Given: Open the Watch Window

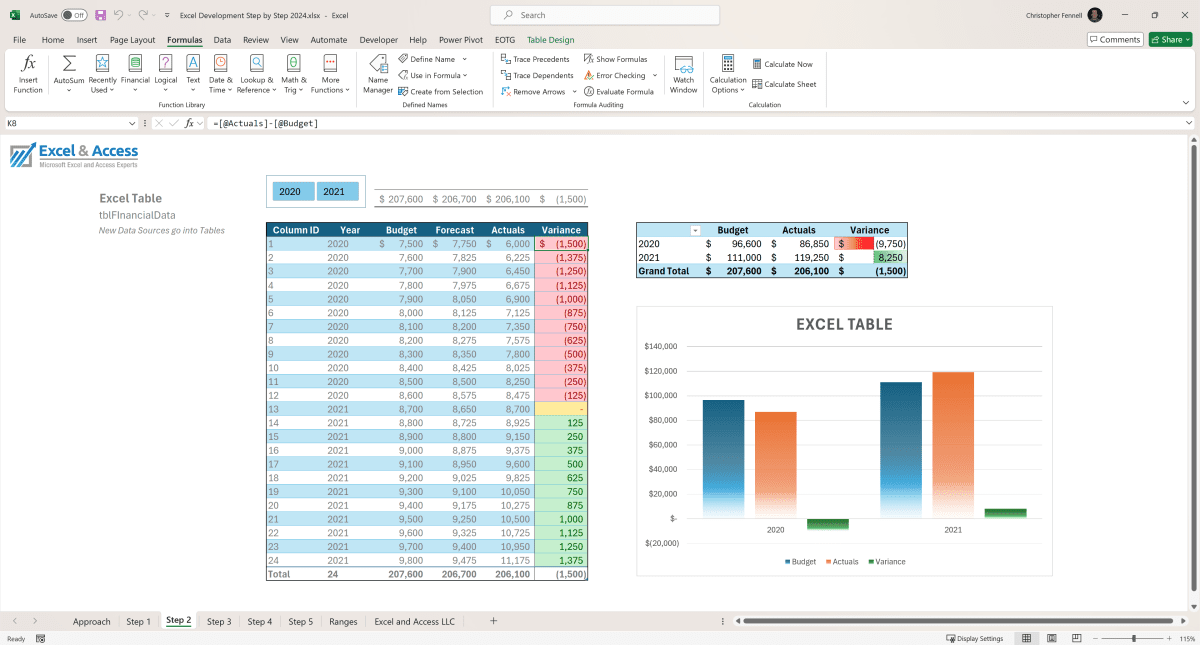Looking at the screenshot, I should [x=683, y=72].
